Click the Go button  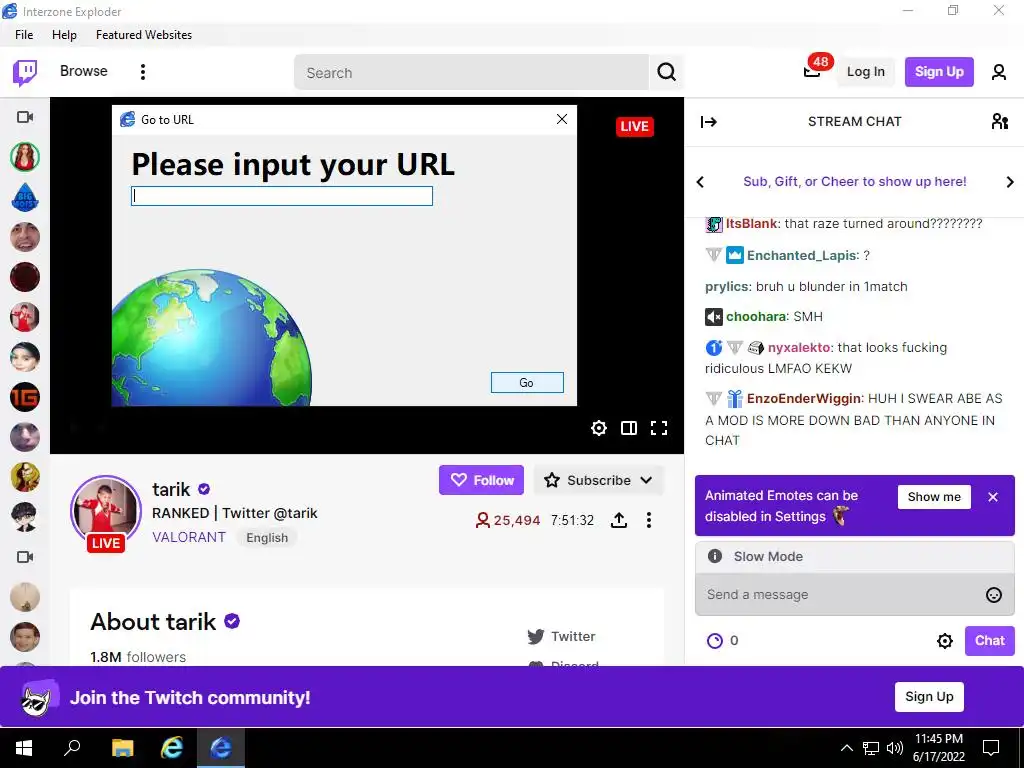click(527, 383)
